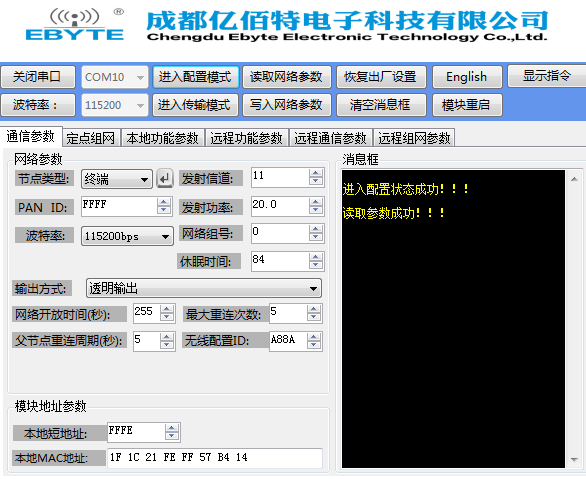Increase 无线配置ID with the up arrow
Image resolution: width=586 pixels, height=479 pixels.
click(314, 337)
